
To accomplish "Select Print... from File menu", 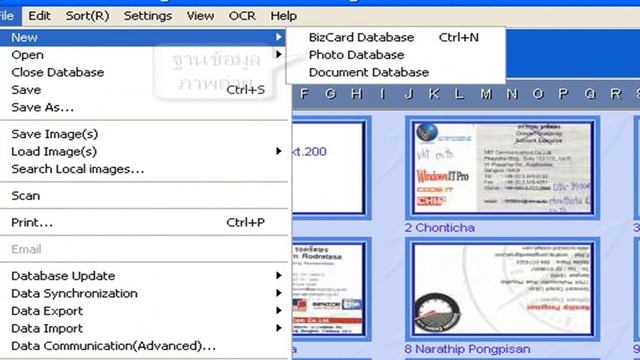I will 32,222.
